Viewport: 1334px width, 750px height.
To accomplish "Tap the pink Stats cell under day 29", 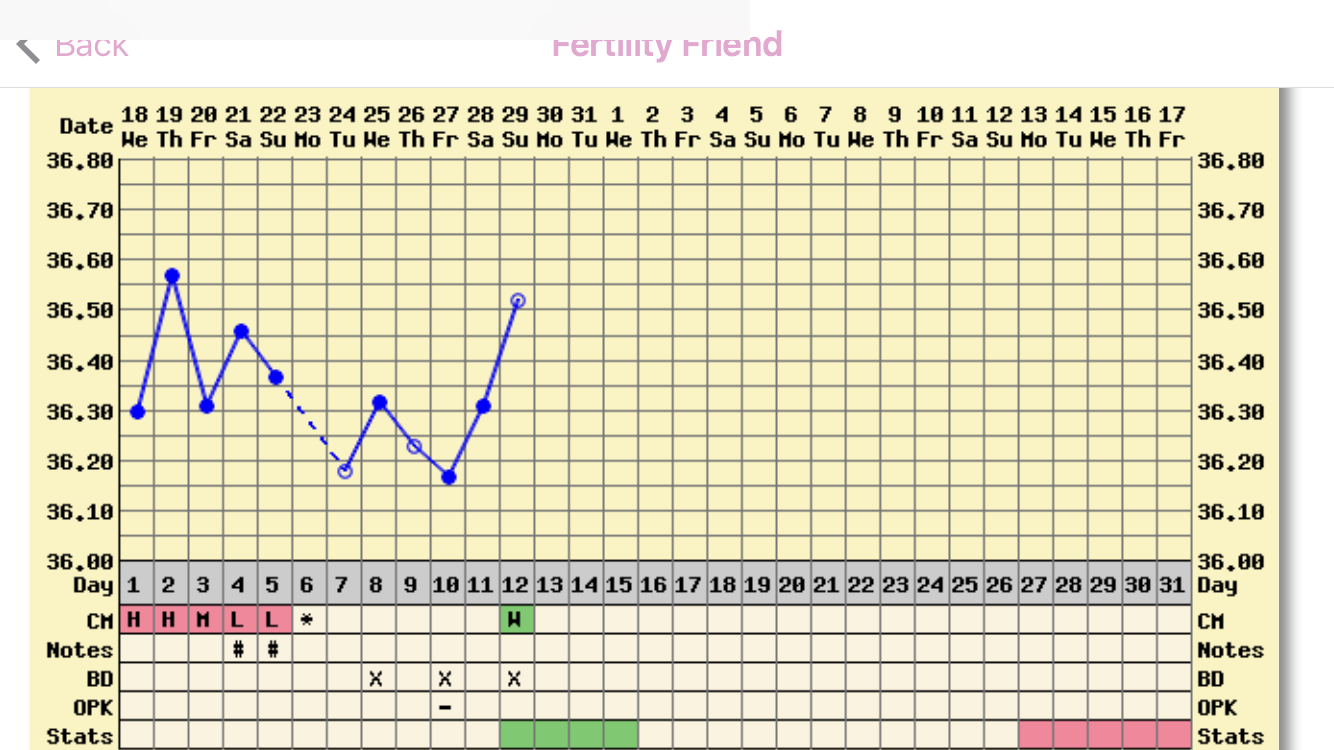I will (x=1104, y=735).
